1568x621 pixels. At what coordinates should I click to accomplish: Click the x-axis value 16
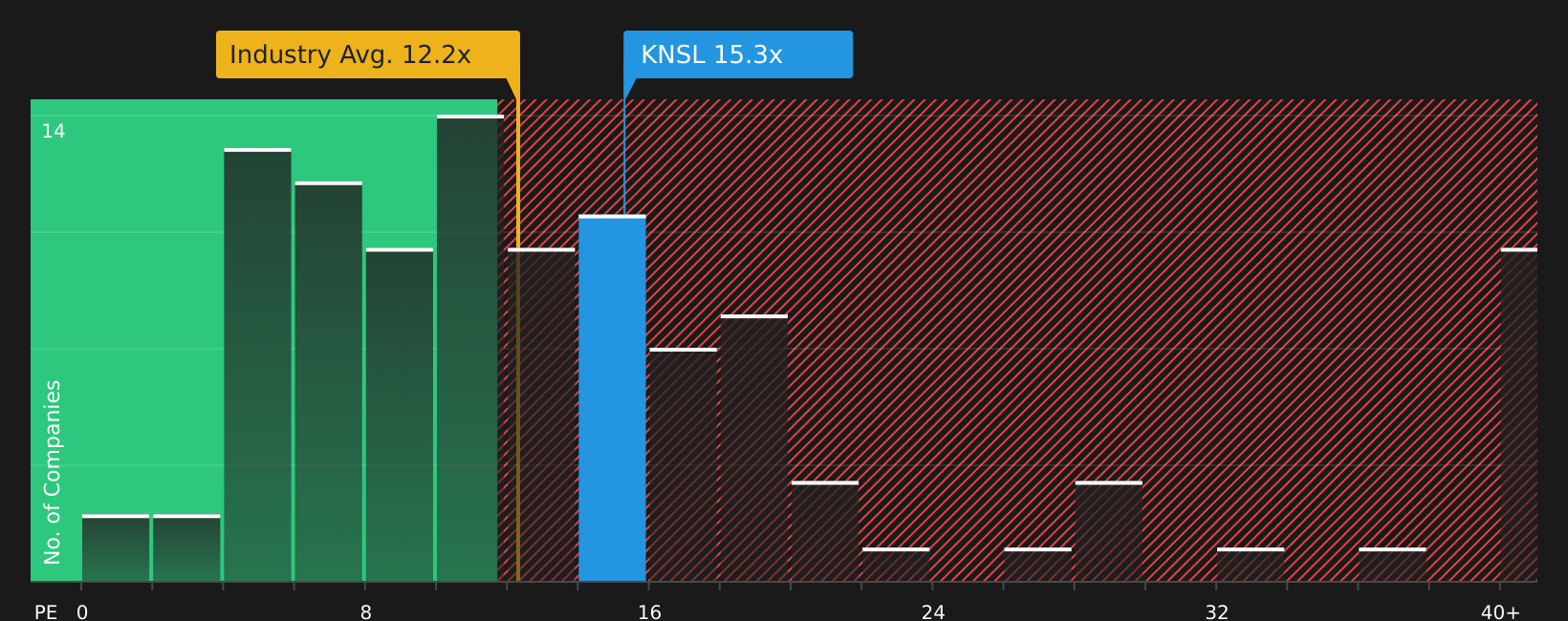coord(650,612)
